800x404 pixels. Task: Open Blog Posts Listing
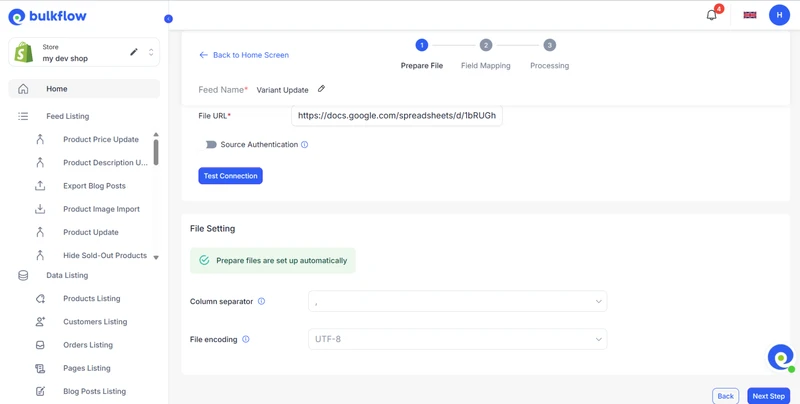pyautogui.click(x=95, y=391)
